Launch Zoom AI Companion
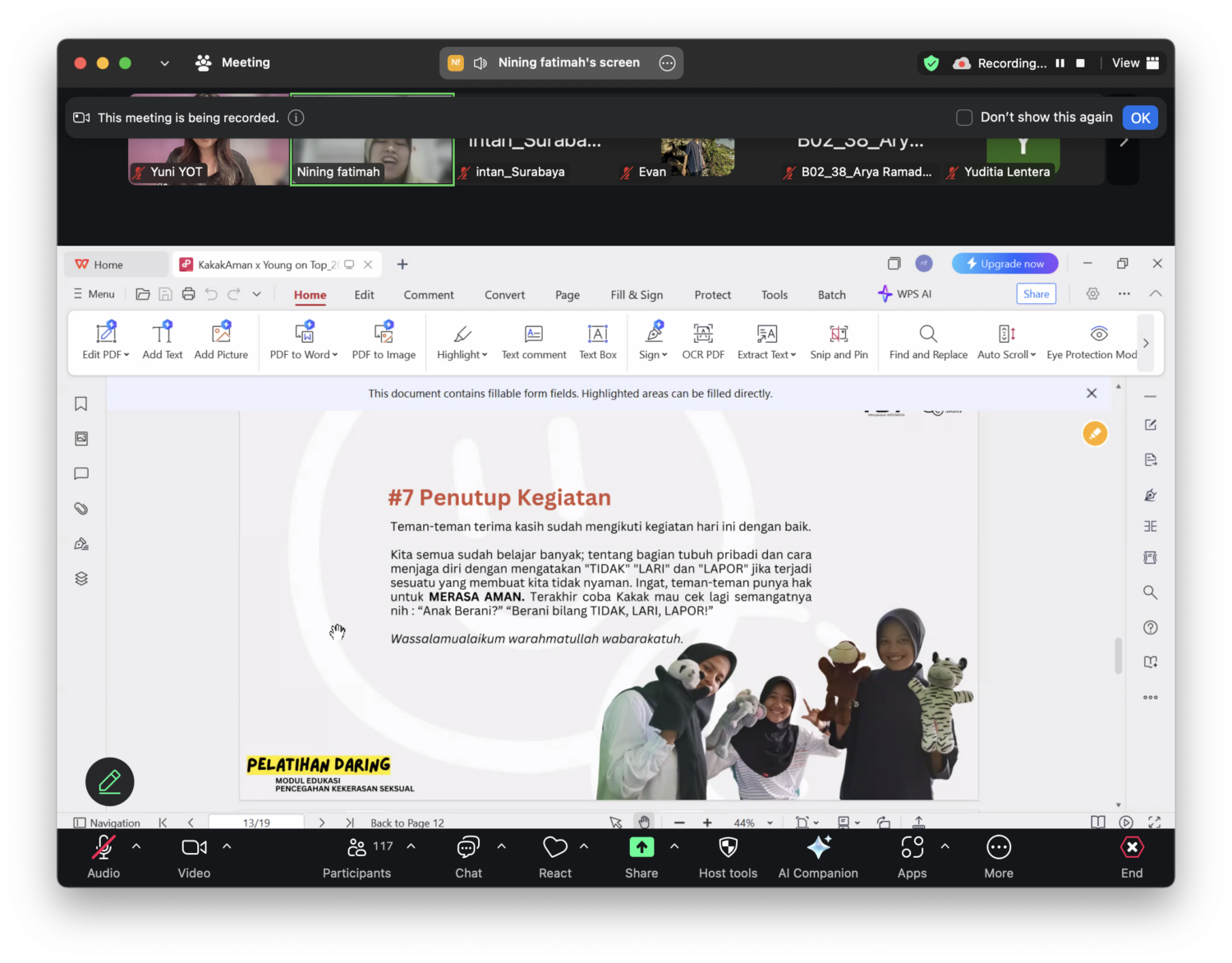 point(818,858)
